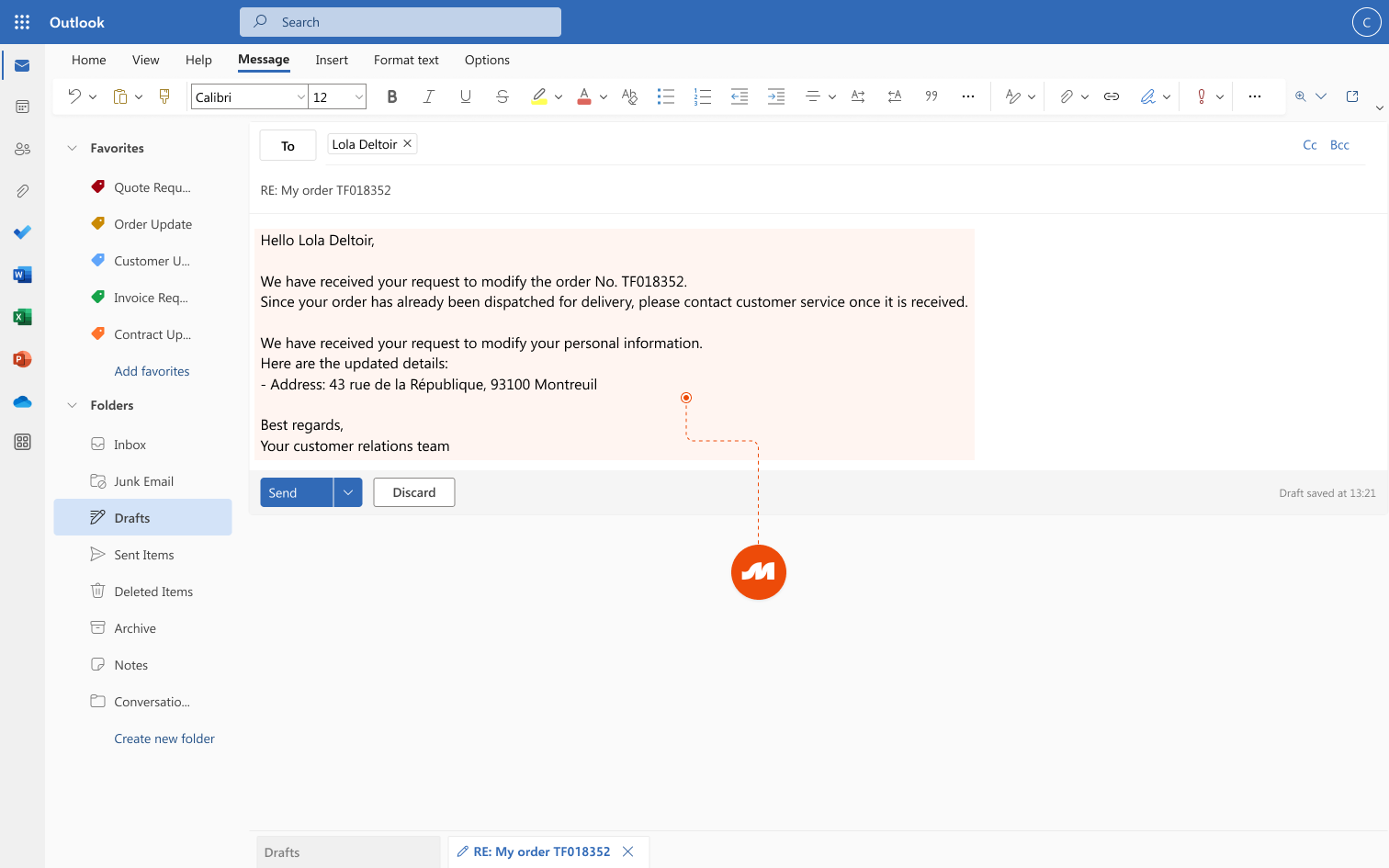
Task: Toggle bold formatting
Action: [392, 96]
